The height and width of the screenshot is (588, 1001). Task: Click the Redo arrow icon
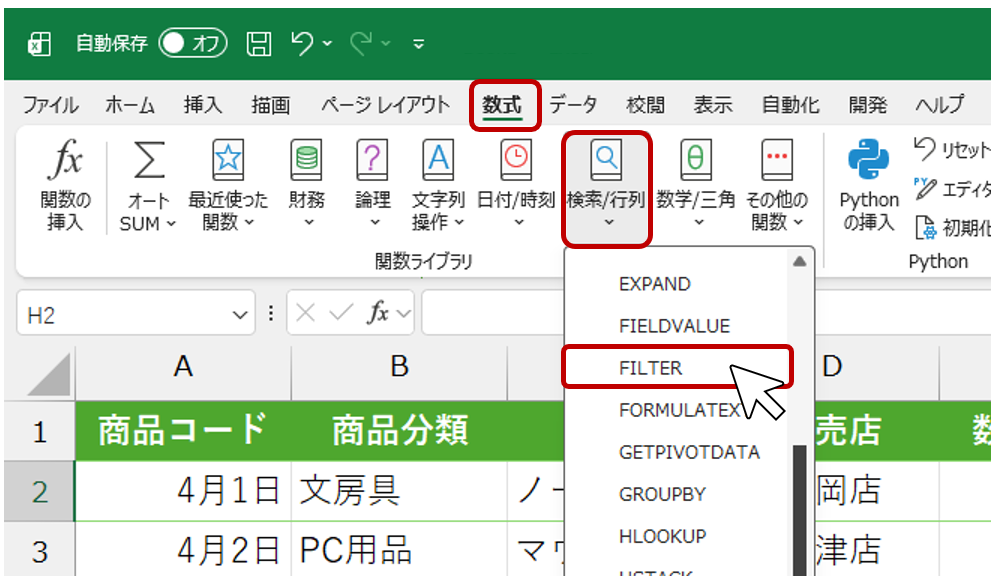[361, 43]
